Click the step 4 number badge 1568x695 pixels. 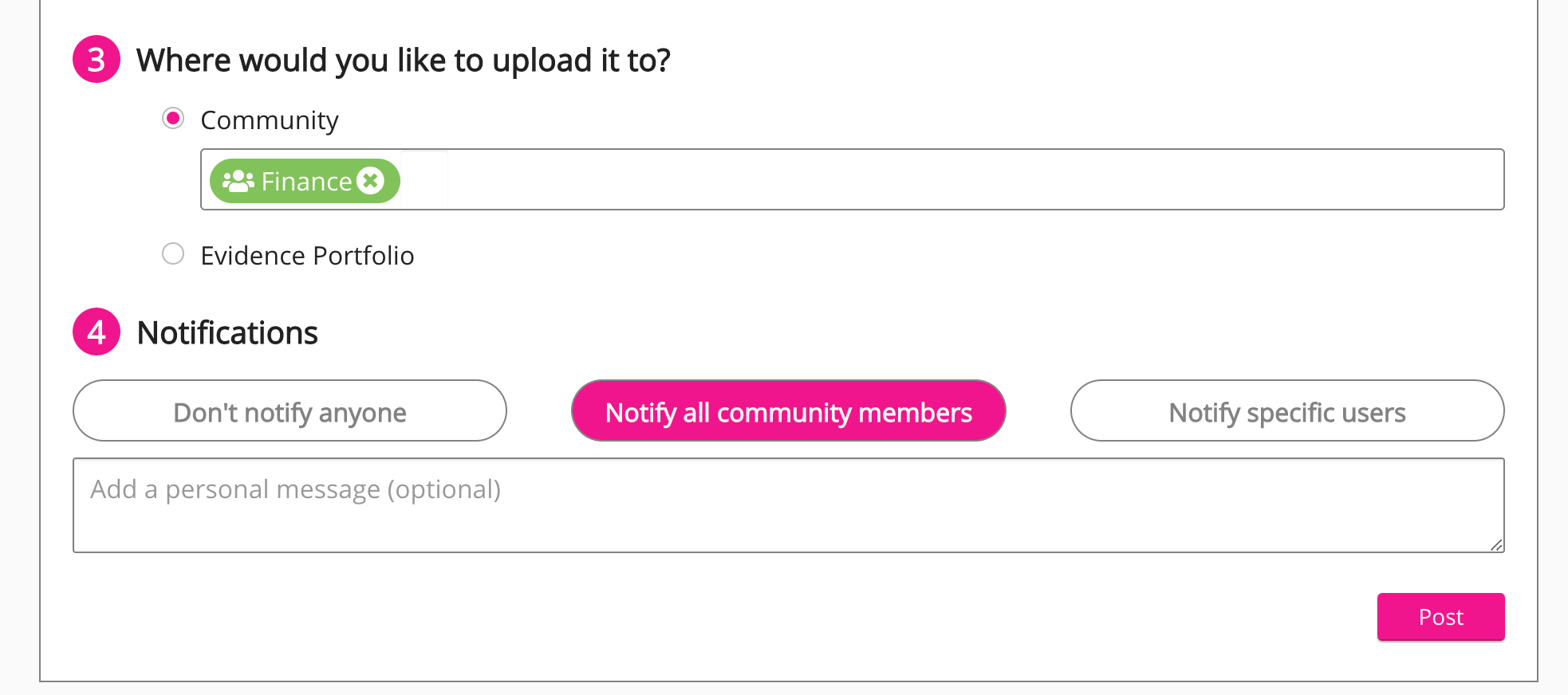(97, 332)
